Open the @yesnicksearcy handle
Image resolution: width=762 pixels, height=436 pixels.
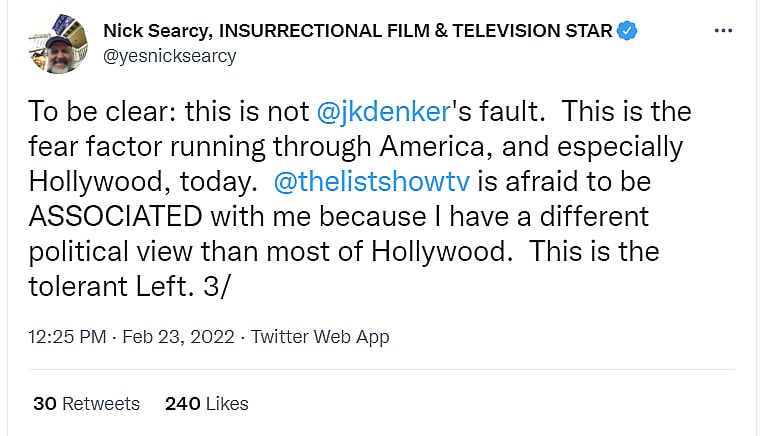pos(170,56)
